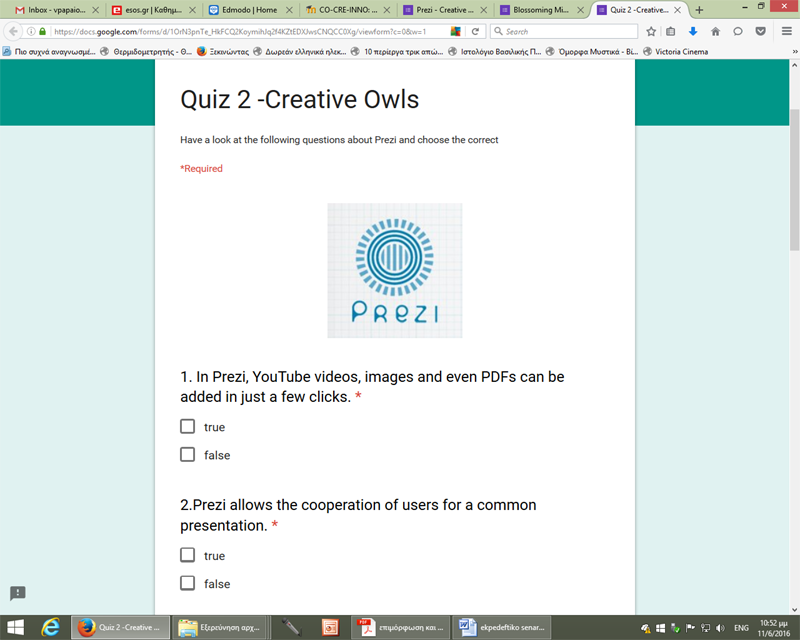The height and width of the screenshot is (640, 800).
Task: Go back to the previous page
Action: (13, 31)
